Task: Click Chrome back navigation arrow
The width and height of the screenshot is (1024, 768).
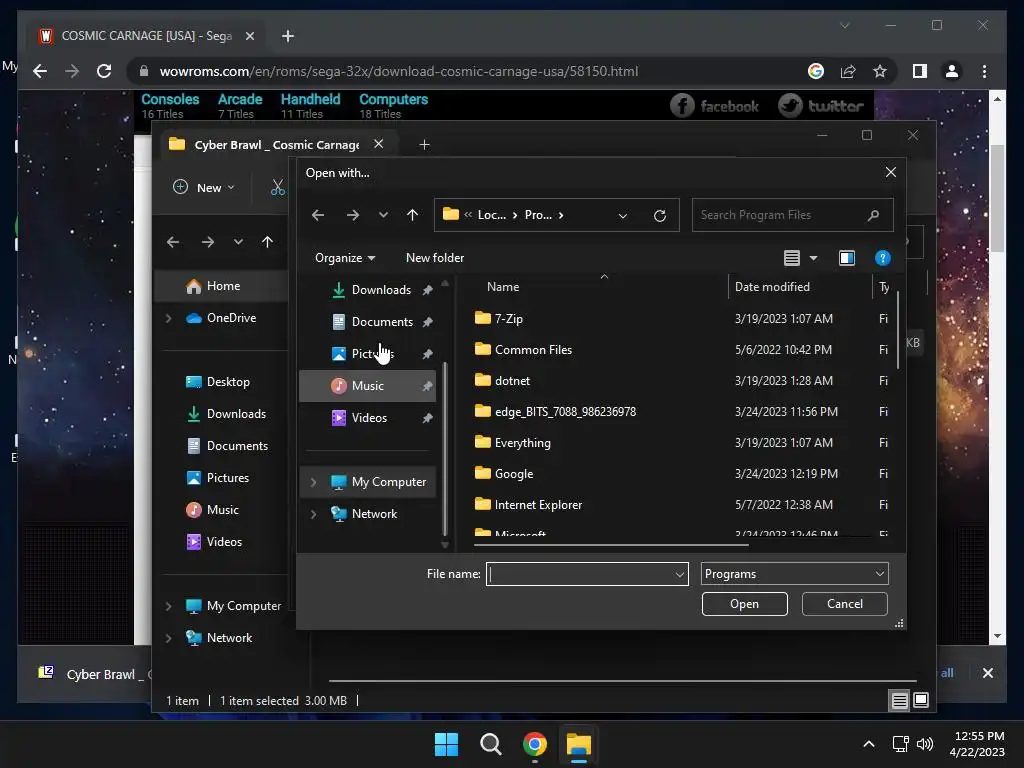Action: [40, 71]
